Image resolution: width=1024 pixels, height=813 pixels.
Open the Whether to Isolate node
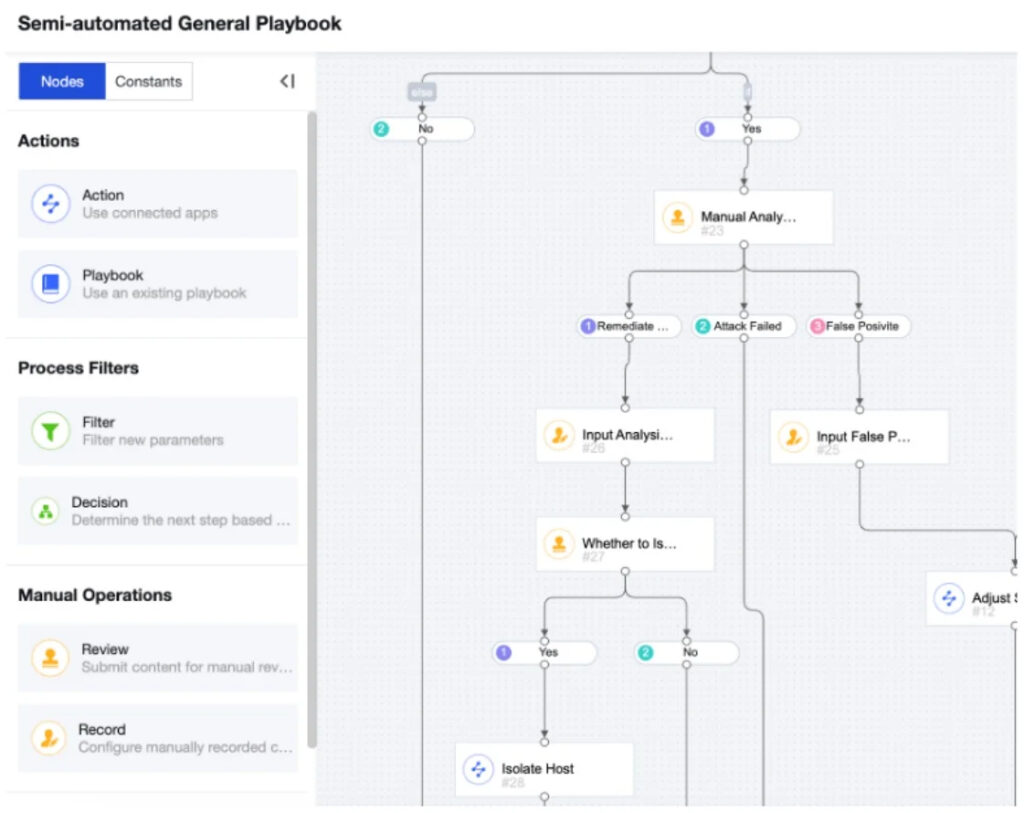(625, 544)
